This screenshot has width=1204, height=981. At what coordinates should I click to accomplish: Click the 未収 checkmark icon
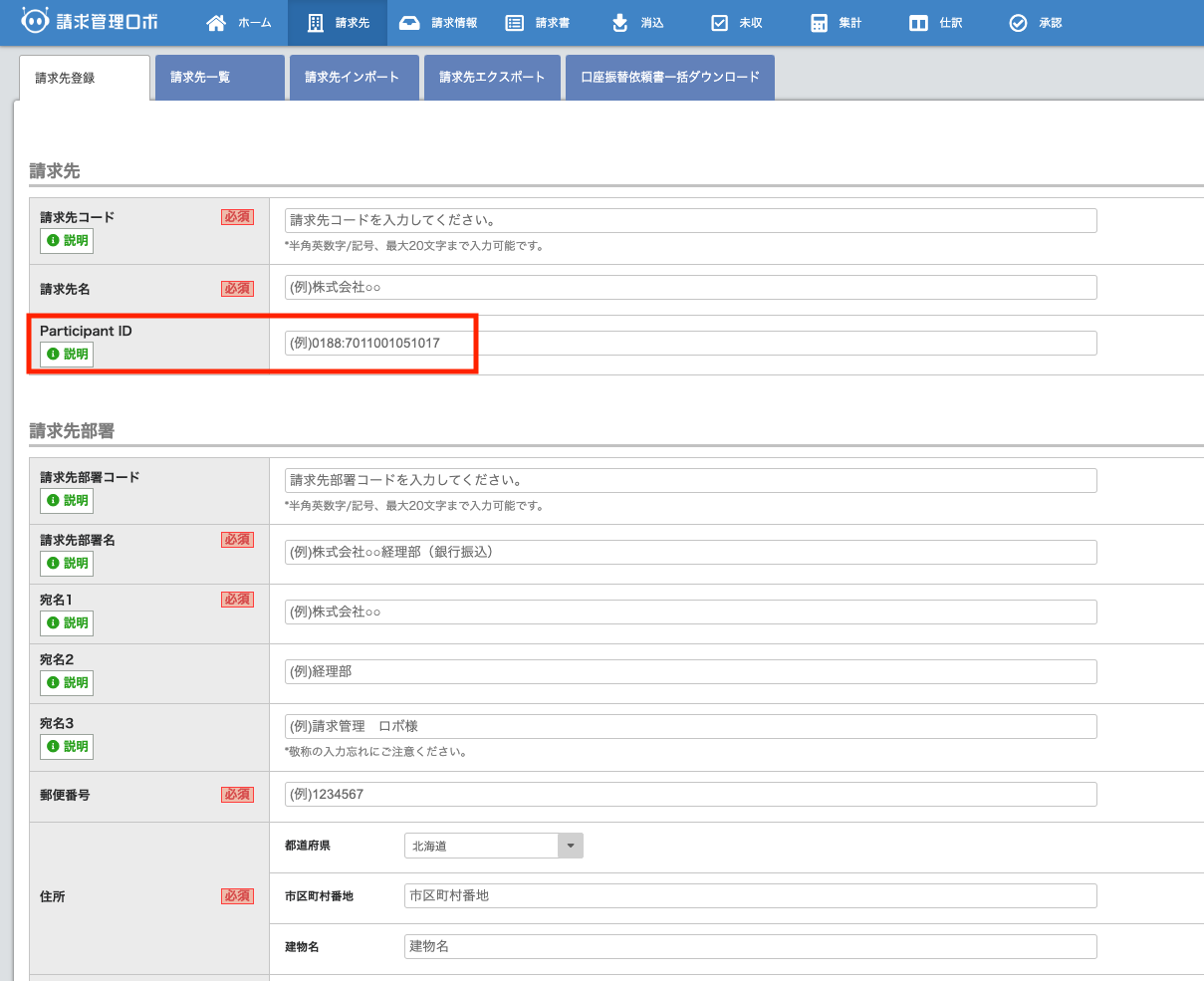[x=719, y=23]
